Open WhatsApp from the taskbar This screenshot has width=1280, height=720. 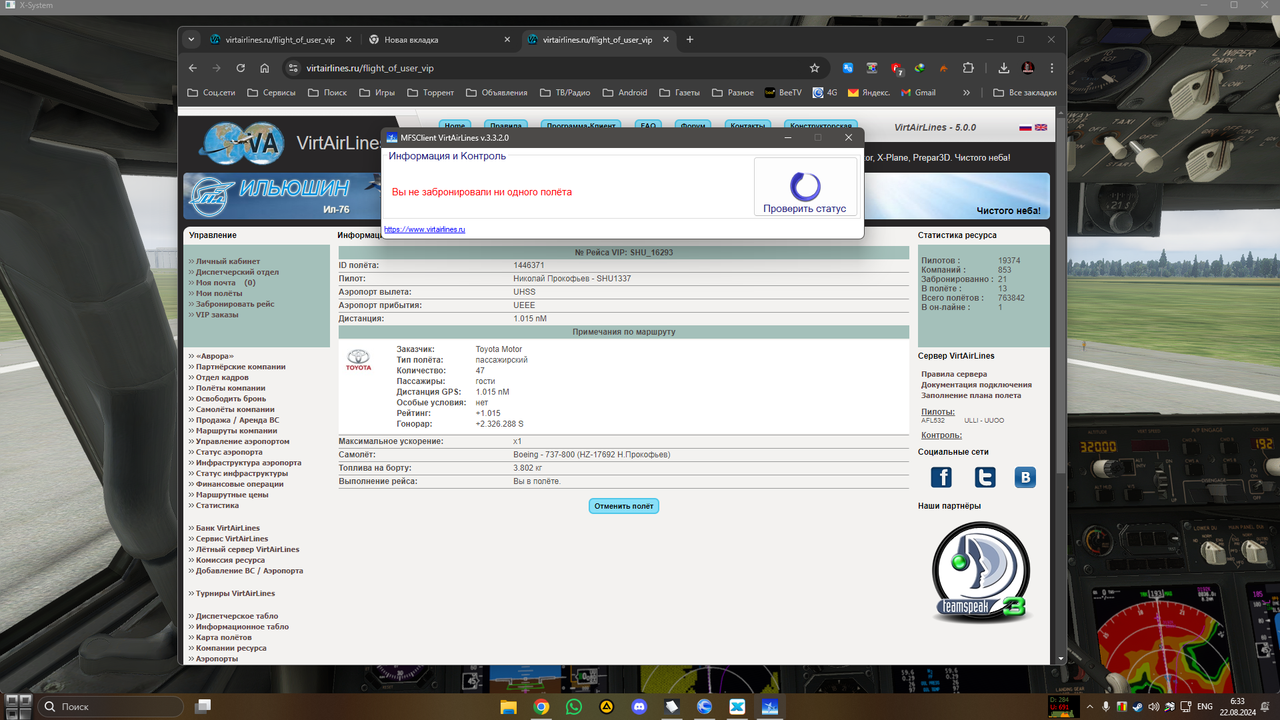(573, 706)
